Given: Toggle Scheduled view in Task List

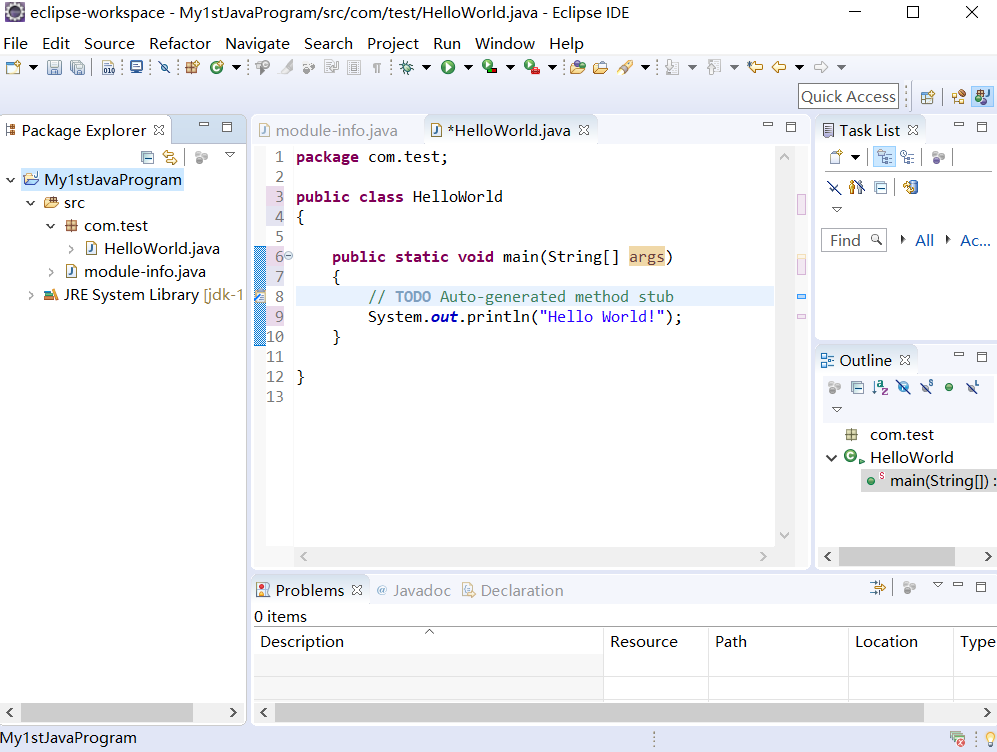Looking at the screenshot, I should [x=907, y=157].
